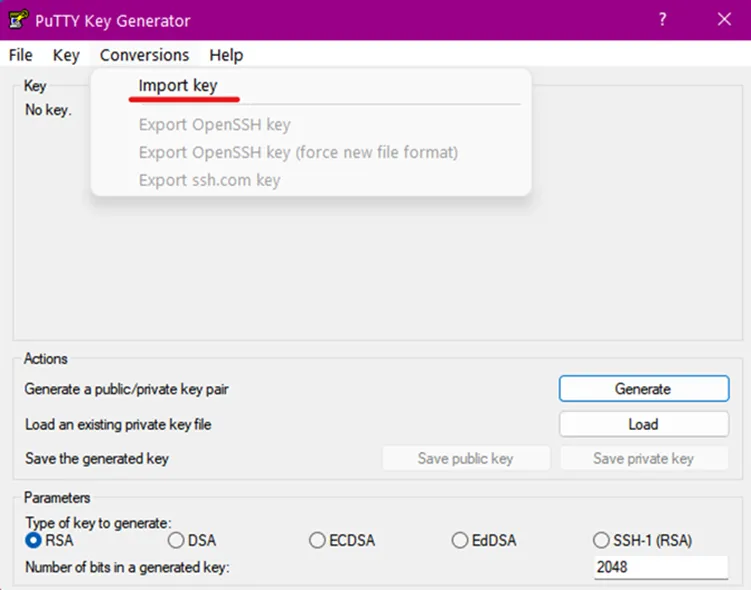
Task: Click the 'PuTTY Key Generator' title text
Action: [113, 21]
